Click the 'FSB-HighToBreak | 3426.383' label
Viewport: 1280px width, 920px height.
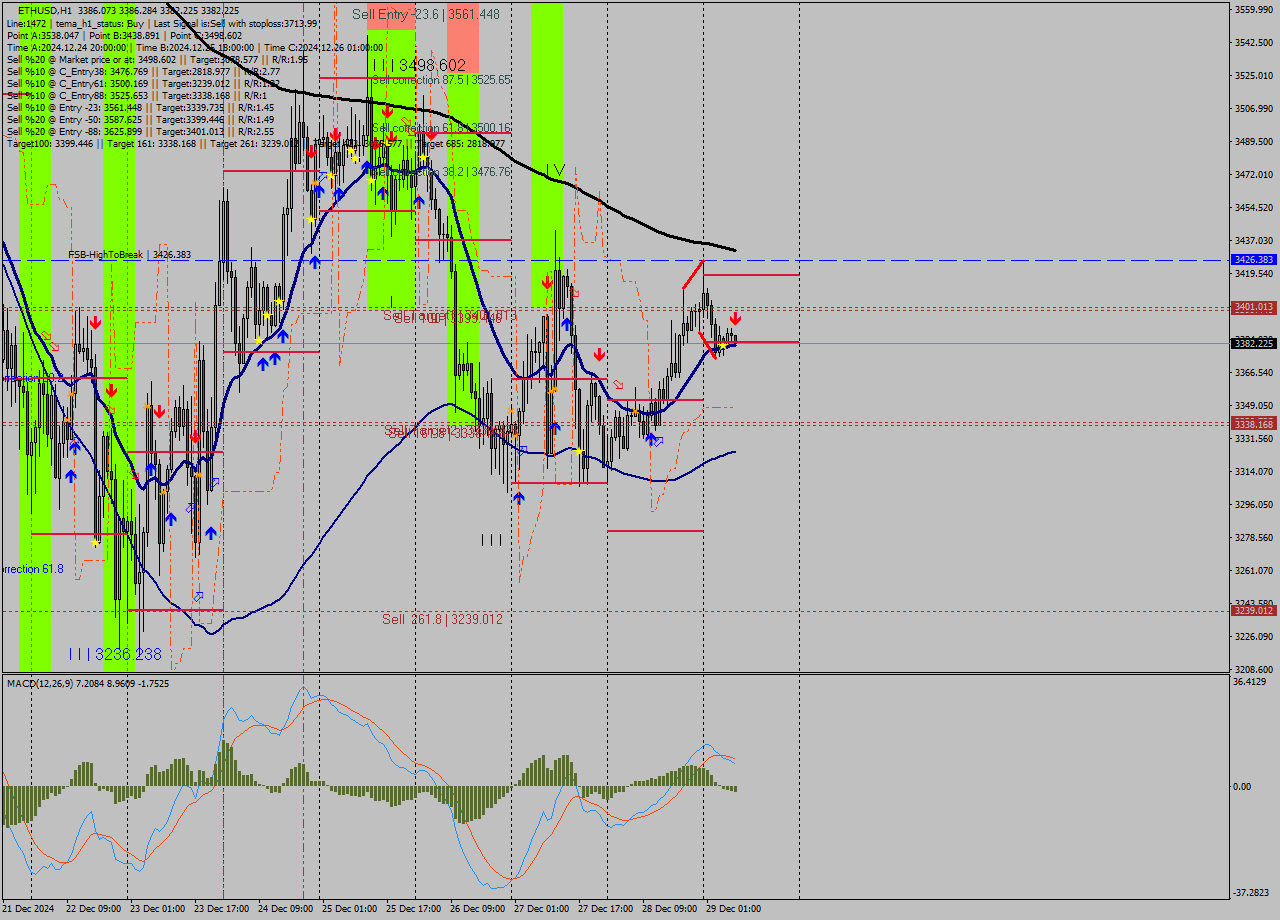(x=129, y=254)
